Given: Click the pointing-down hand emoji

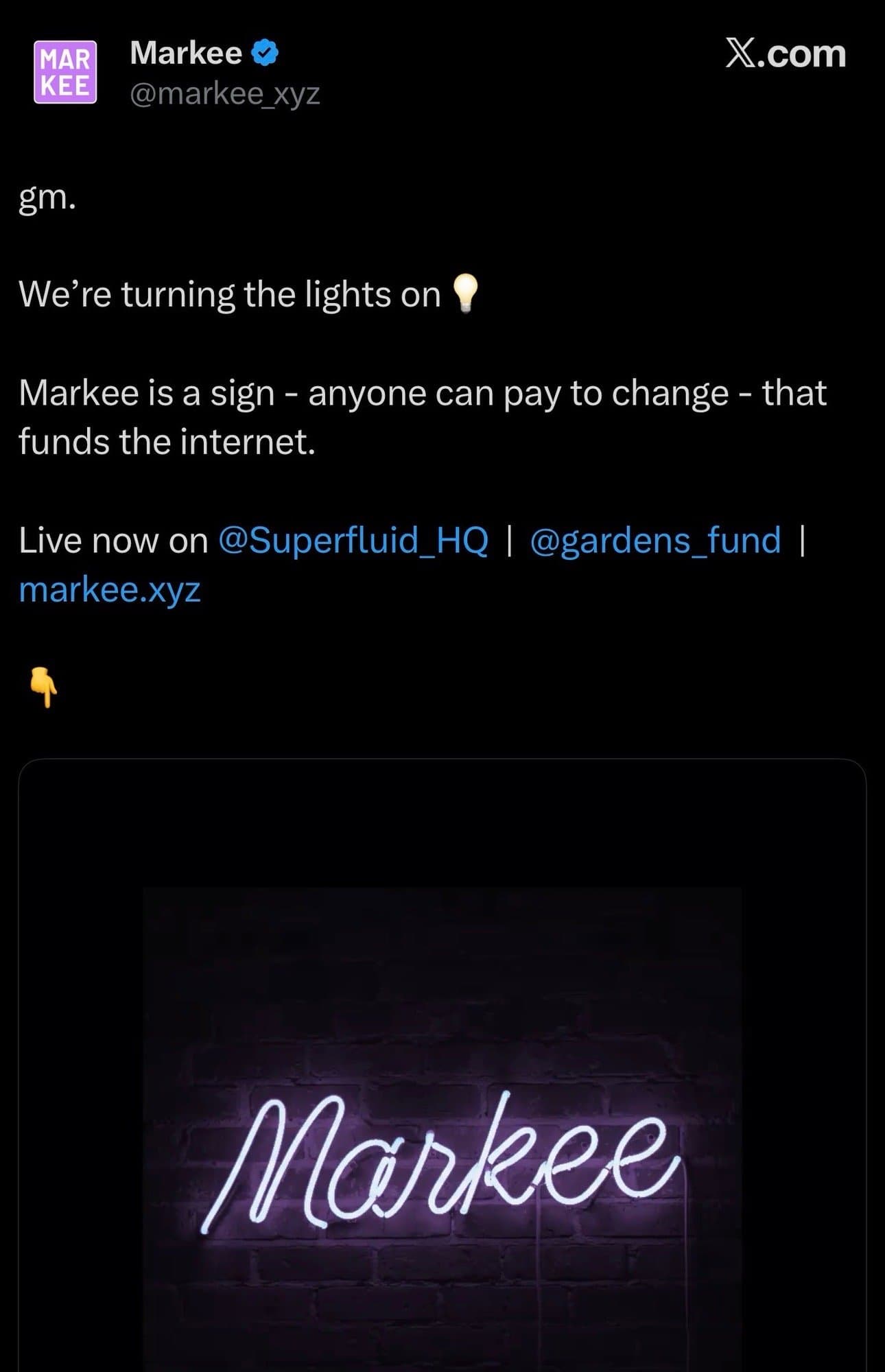Looking at the screenshot, I should point(44,687).
